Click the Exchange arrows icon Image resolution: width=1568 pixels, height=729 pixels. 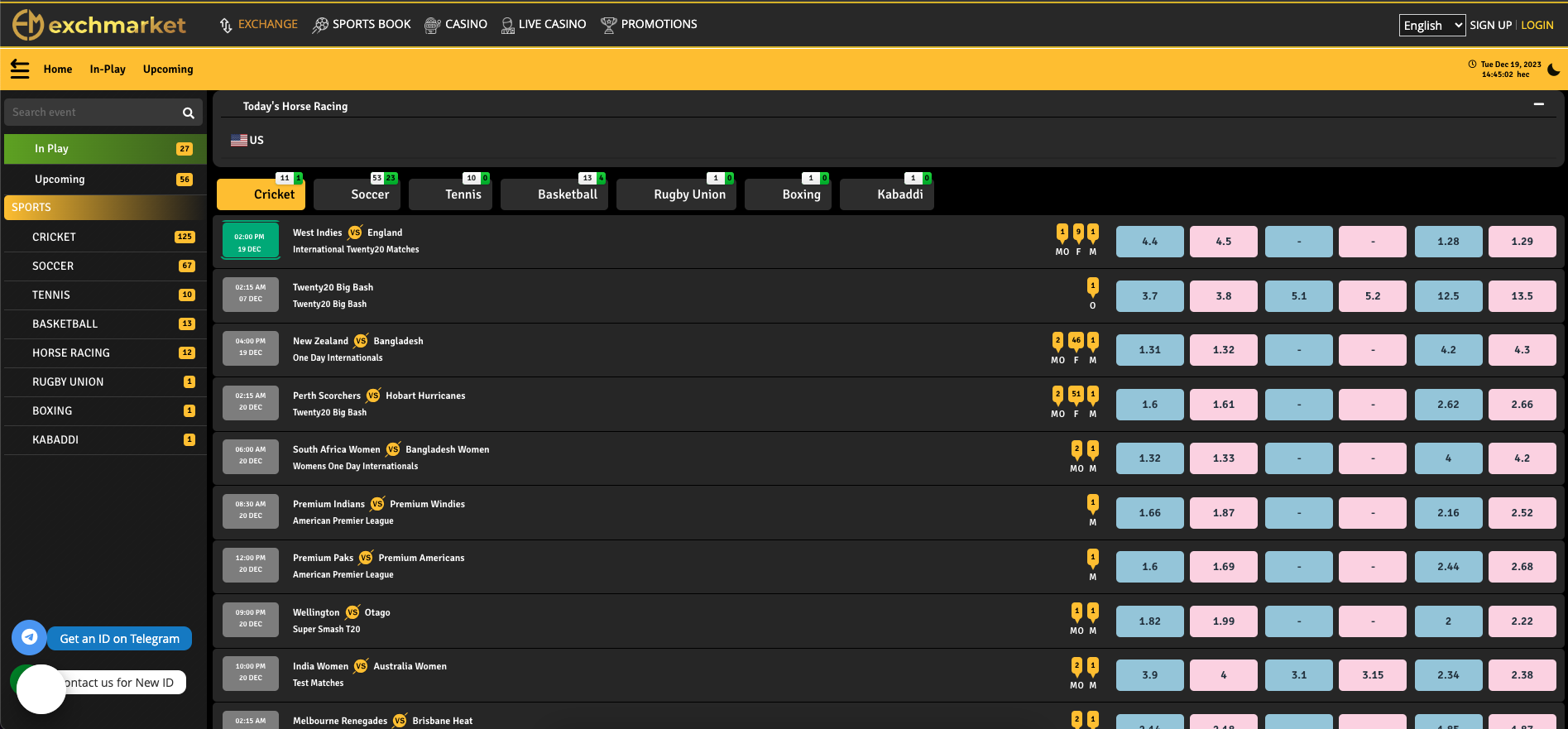tap(226, 26)
